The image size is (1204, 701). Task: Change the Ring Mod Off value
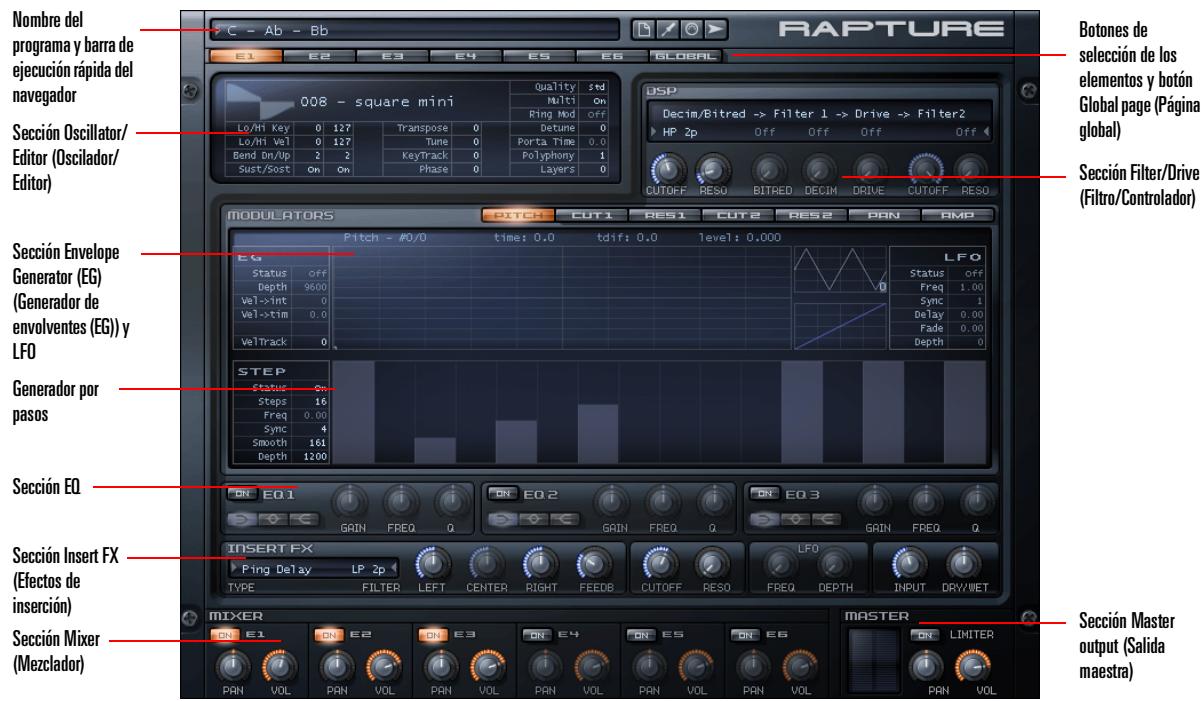[x=597, y=113]
